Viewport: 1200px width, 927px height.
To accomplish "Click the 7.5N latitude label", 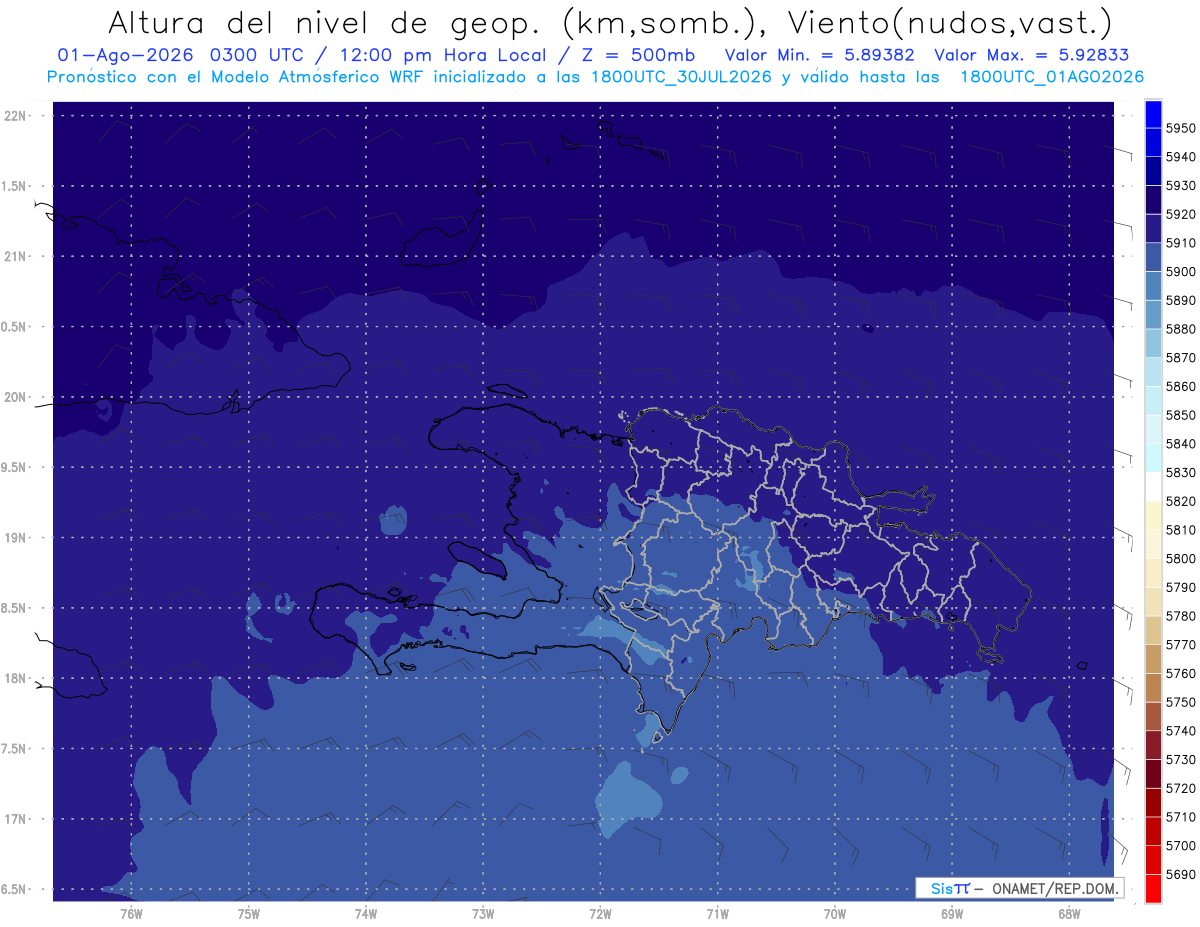I will (15, 749).
